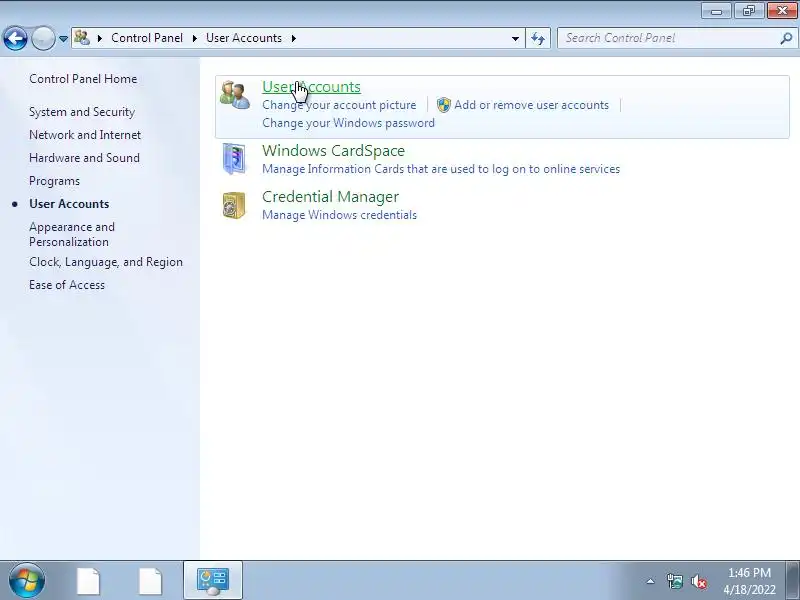
Task: Select User Accounts in the breadcrumb
Action: (x=244, y=38)
